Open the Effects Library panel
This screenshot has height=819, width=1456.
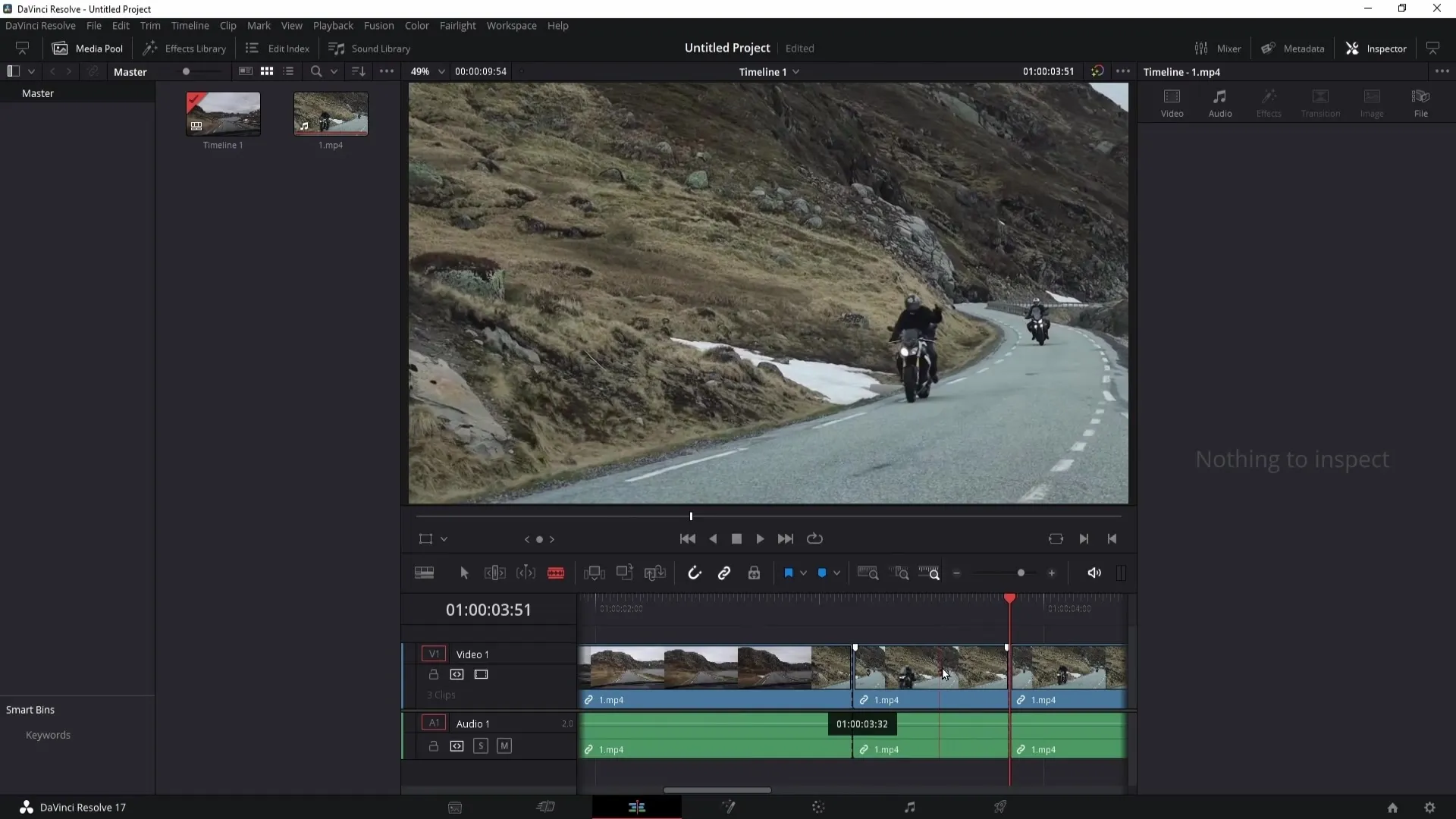pyautogui.click(x=185, y=49)
